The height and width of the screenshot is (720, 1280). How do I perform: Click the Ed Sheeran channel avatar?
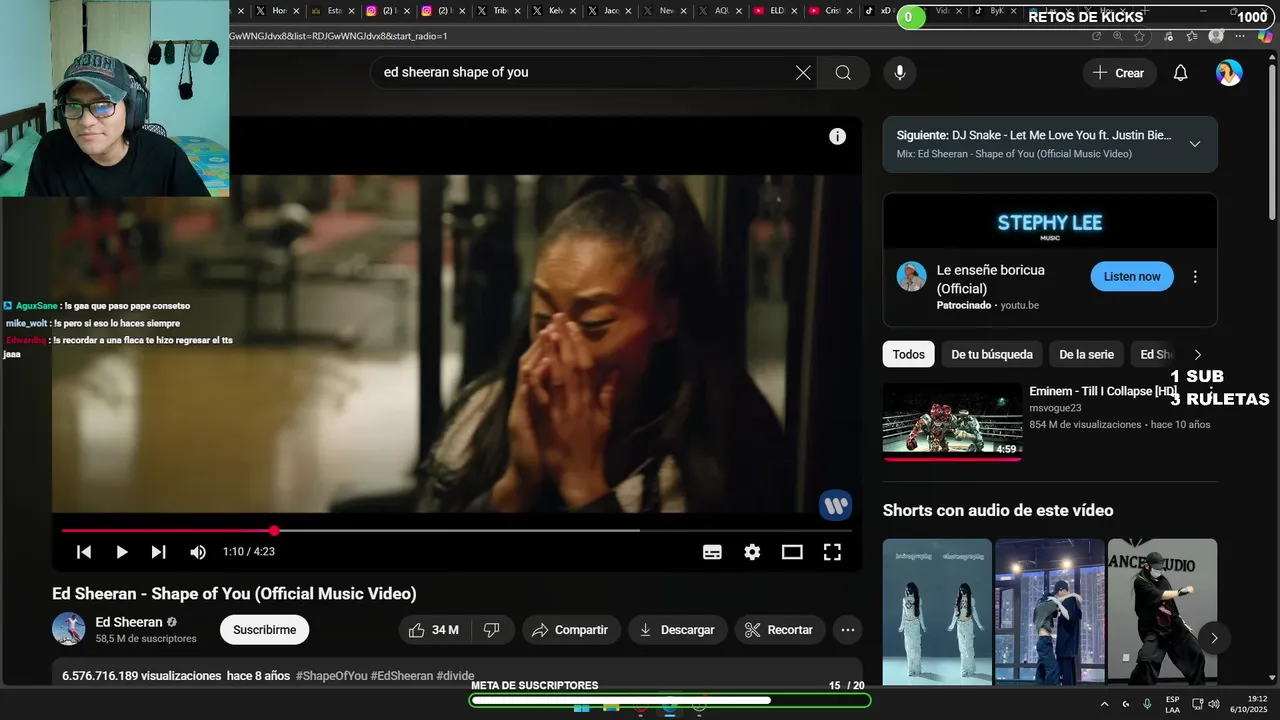(x=69, y=629)
